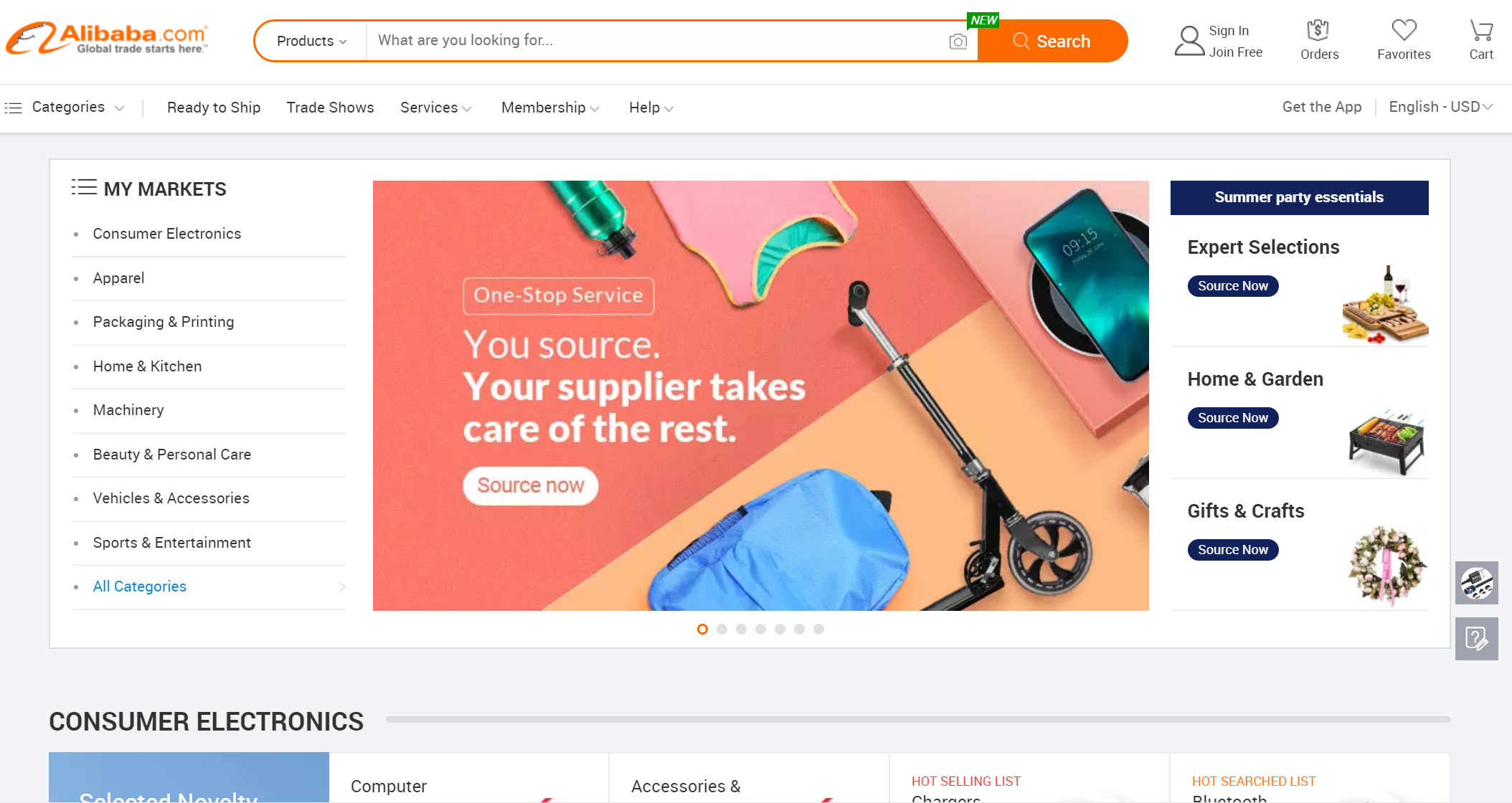Open the English - USD language selector
Image resolution: width=1512 pixels, height=803 pixels.
[x=1440, y=107]
